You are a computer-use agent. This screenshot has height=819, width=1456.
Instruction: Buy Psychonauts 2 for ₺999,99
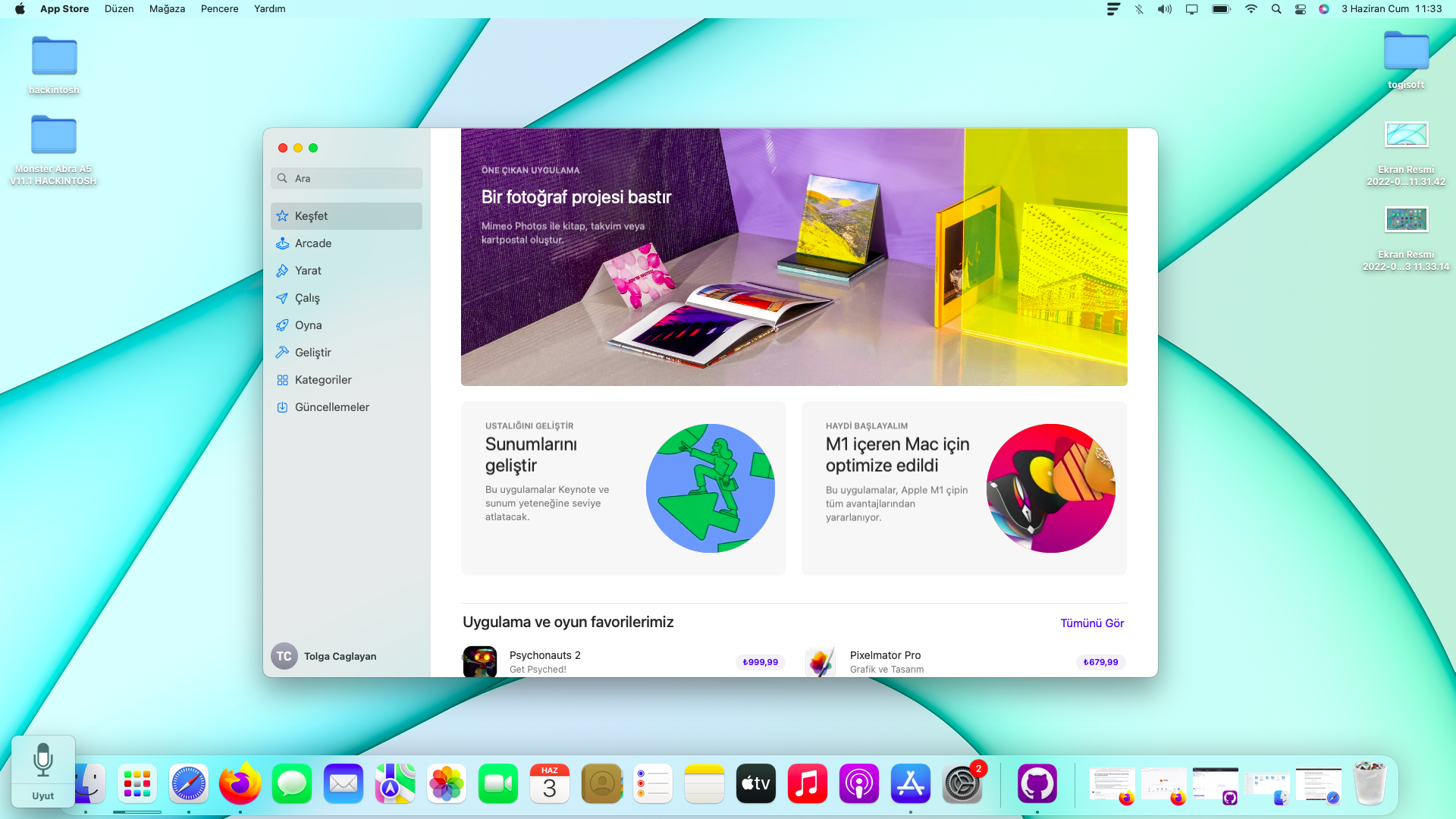click(x=760, y=662)
